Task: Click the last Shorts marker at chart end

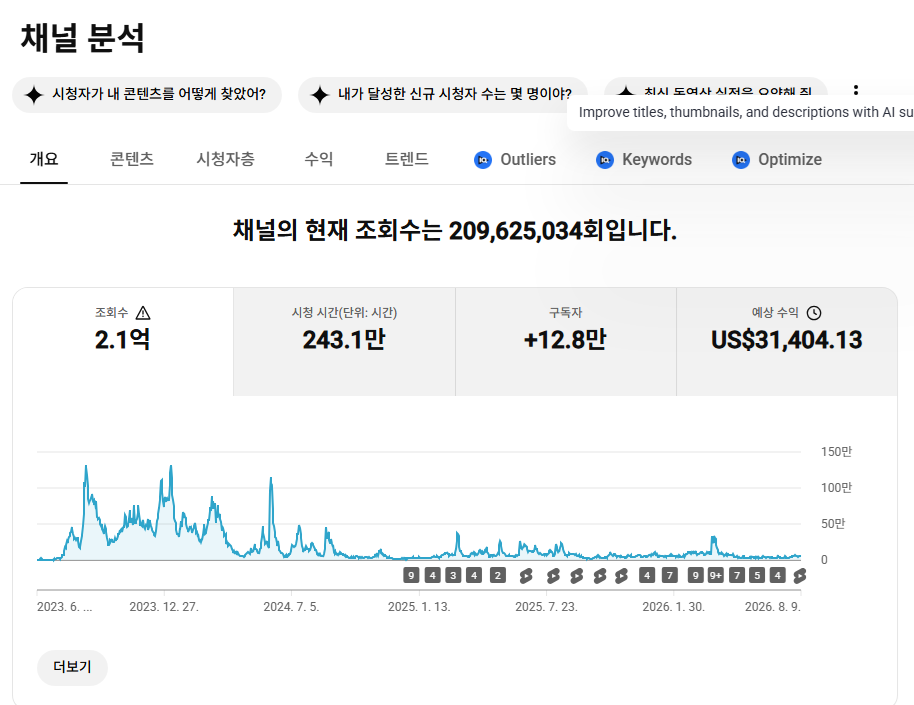Action: point(799,576)
